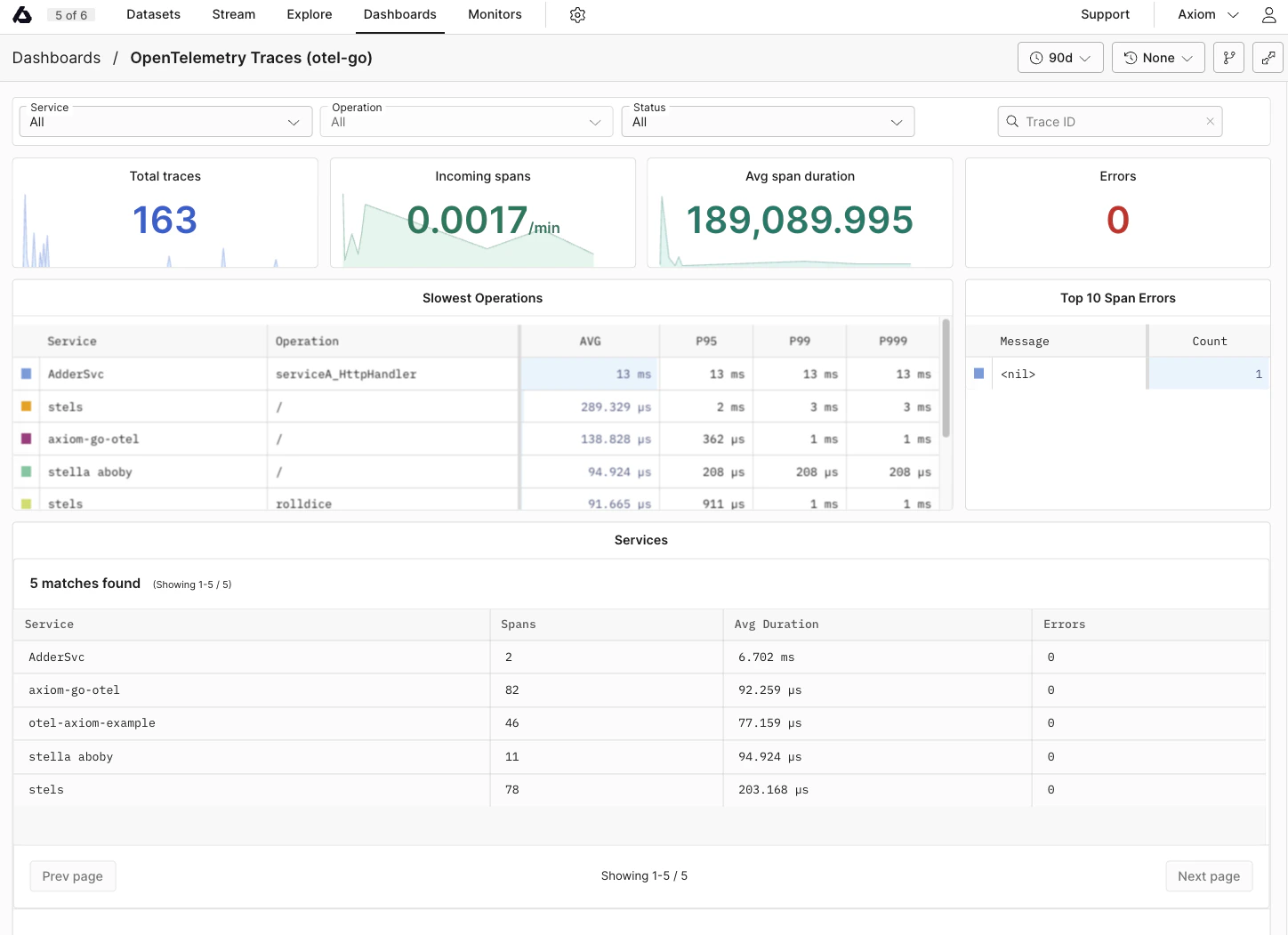Open the Support link
Image resolution: width=1288 pixels, height=935 pixels.
[x=1105, y=14]
